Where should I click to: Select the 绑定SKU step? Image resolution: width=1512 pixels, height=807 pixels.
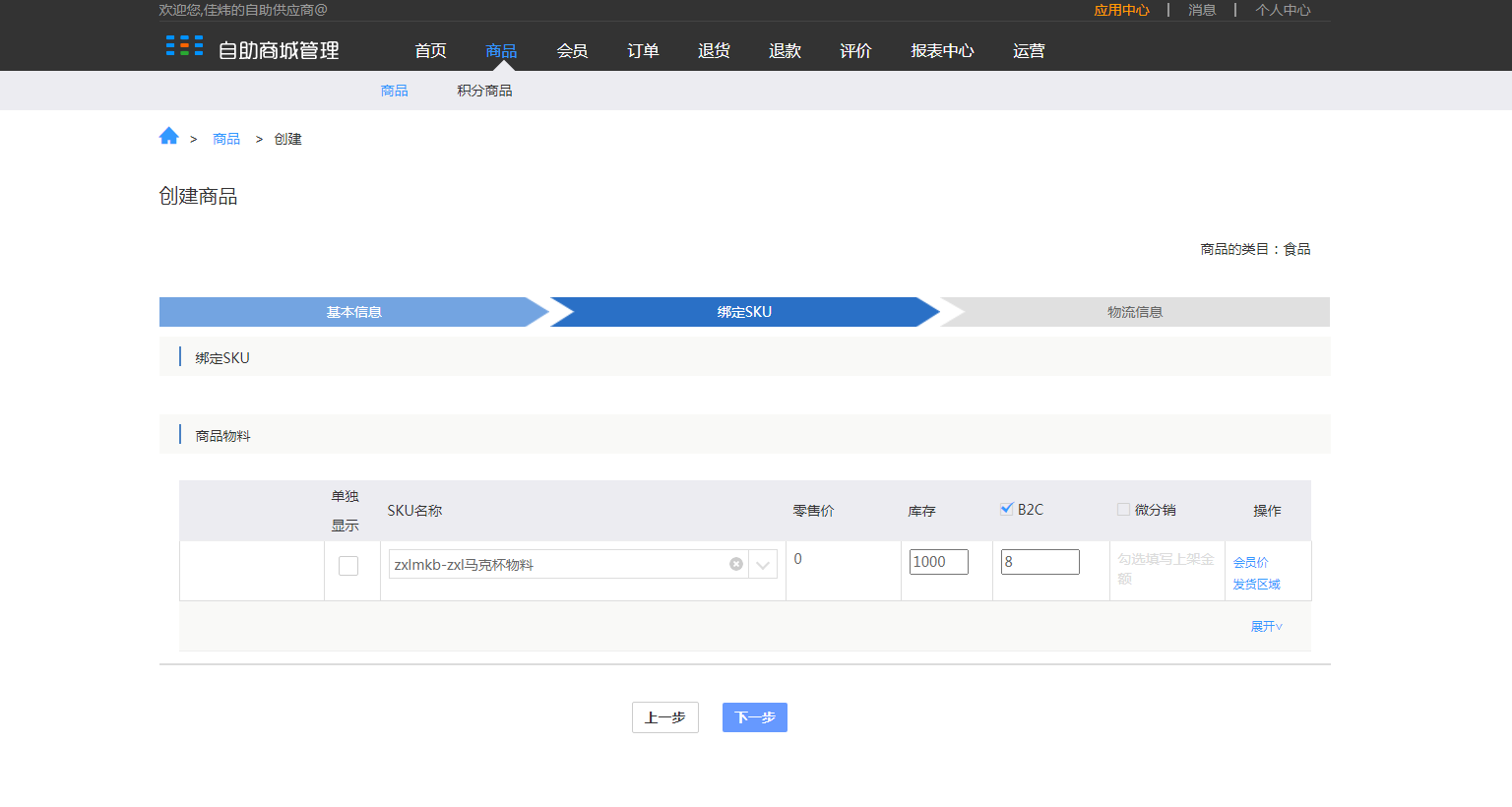point(744,312)
